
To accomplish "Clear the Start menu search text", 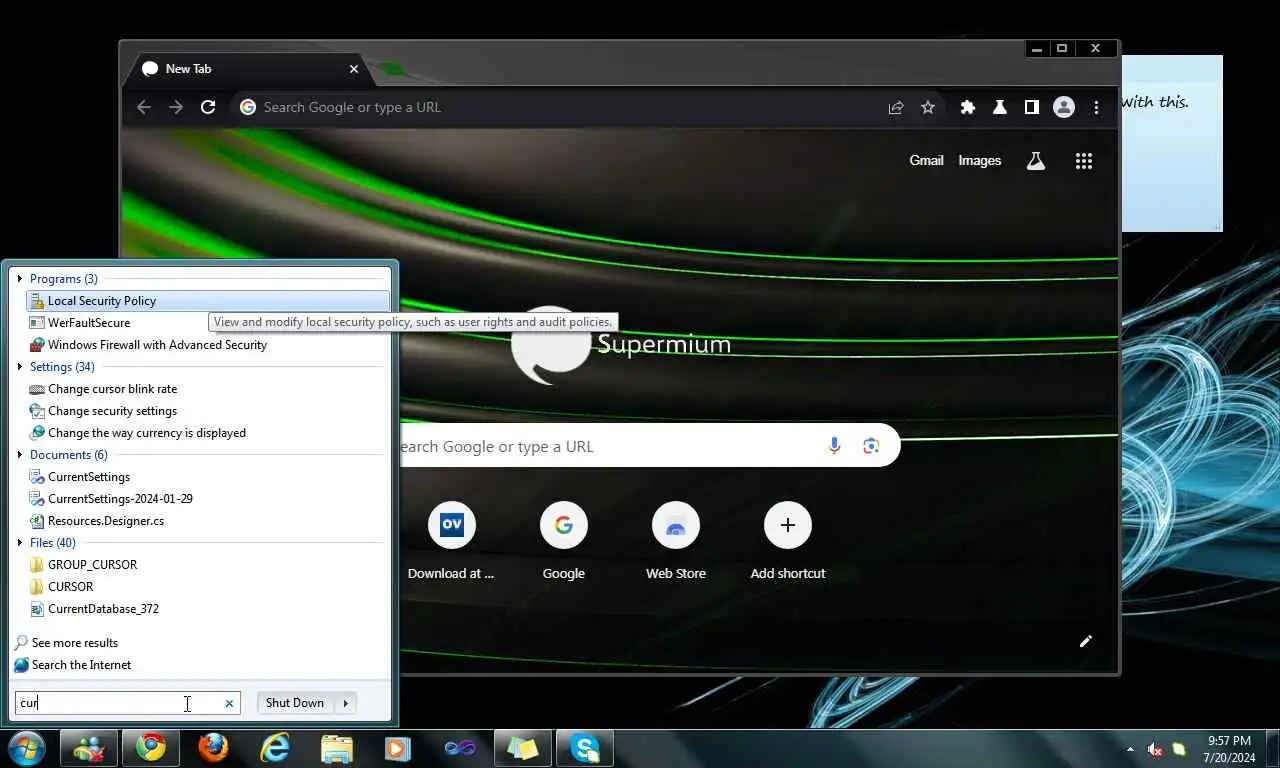I will (229, 703).
